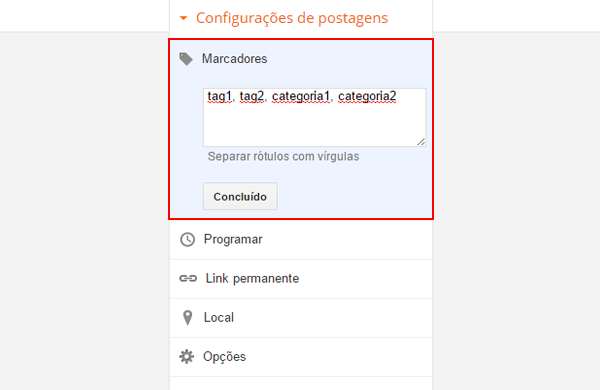Screen dimensions: 600x390
Task: Click the Configurações de postagens header title
Action: point(292,18)
